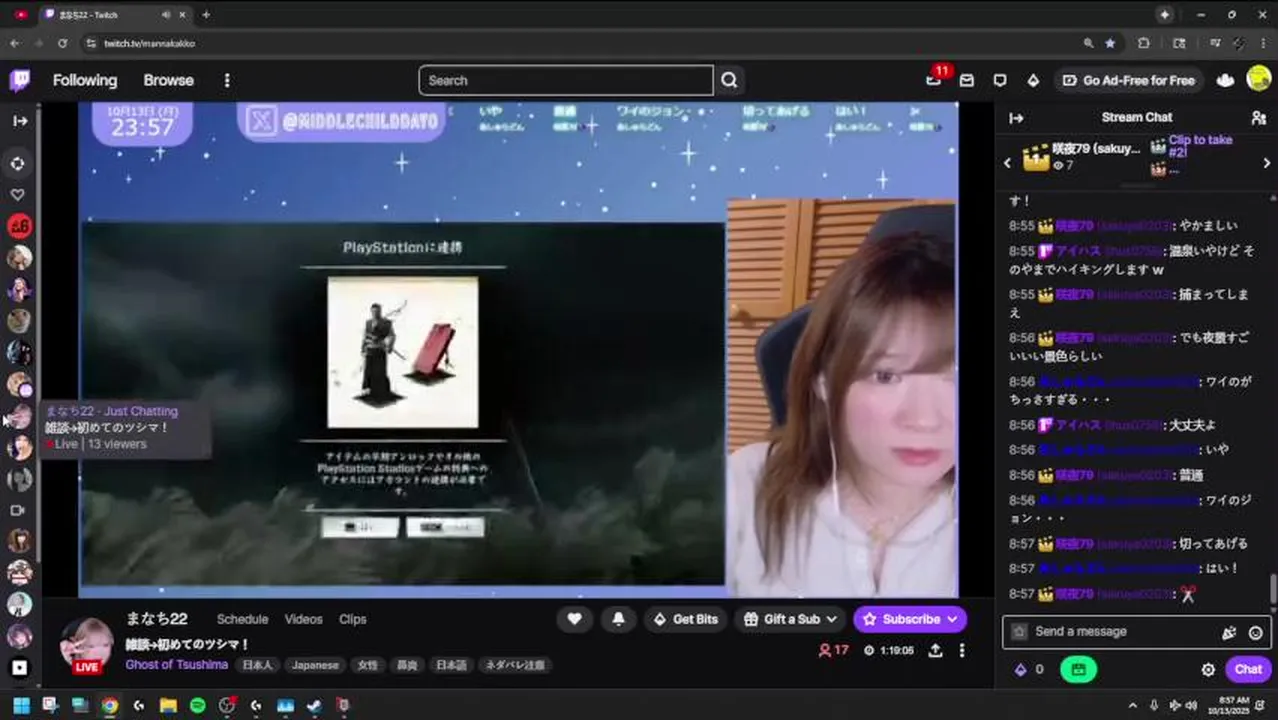Screen dimensions: 1278x720
Task: Open the channel Schedule tab
Action: point(242,619)
